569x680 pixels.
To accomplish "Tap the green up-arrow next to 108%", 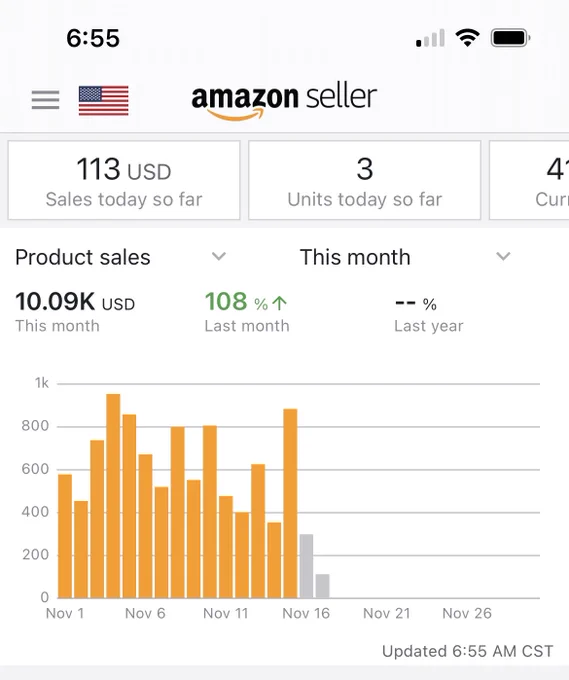I will [280, 303].
